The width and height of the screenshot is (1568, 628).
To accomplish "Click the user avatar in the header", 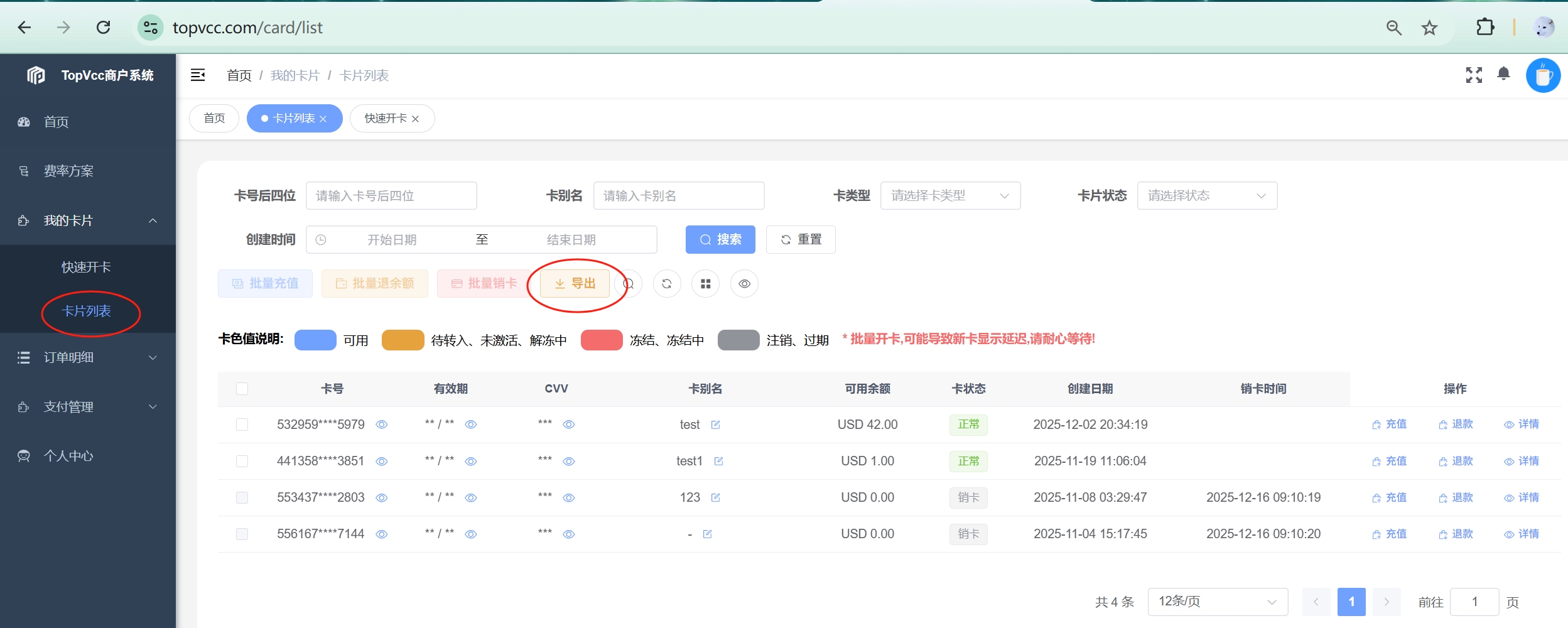I will 1543,75.
